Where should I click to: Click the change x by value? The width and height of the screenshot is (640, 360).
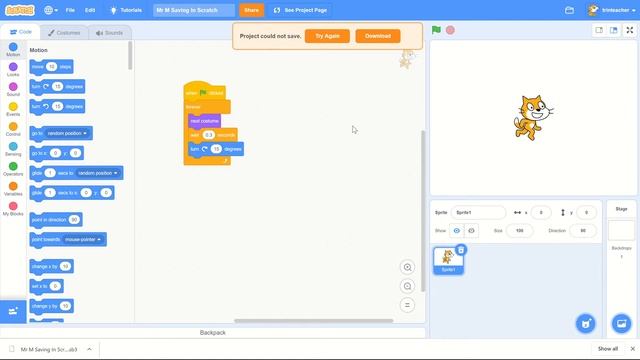tap(65, 267)
